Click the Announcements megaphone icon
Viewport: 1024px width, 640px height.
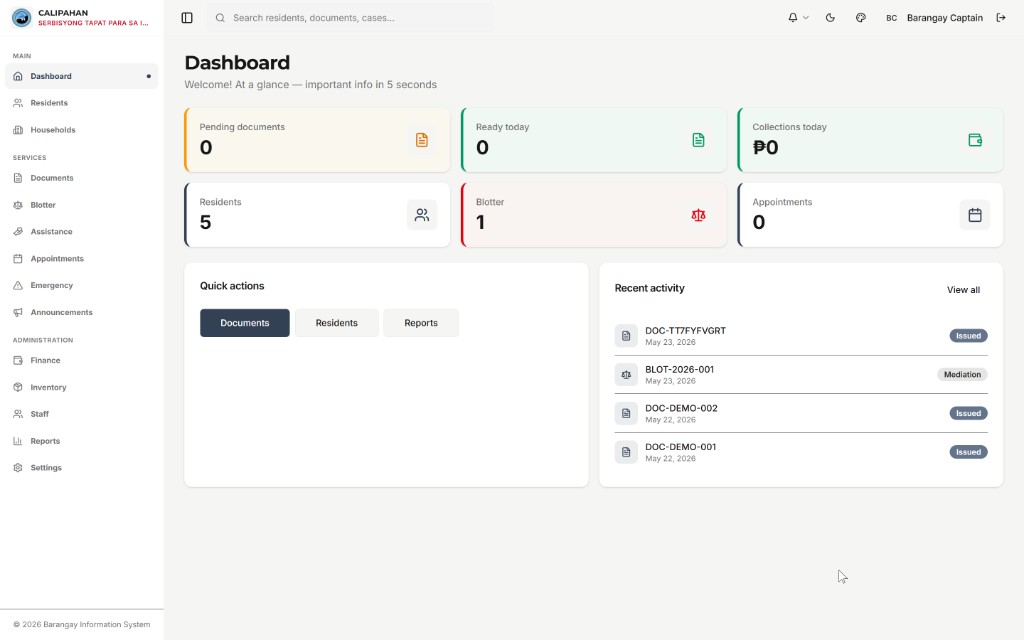pyautogui.click(x=18, y=312)
